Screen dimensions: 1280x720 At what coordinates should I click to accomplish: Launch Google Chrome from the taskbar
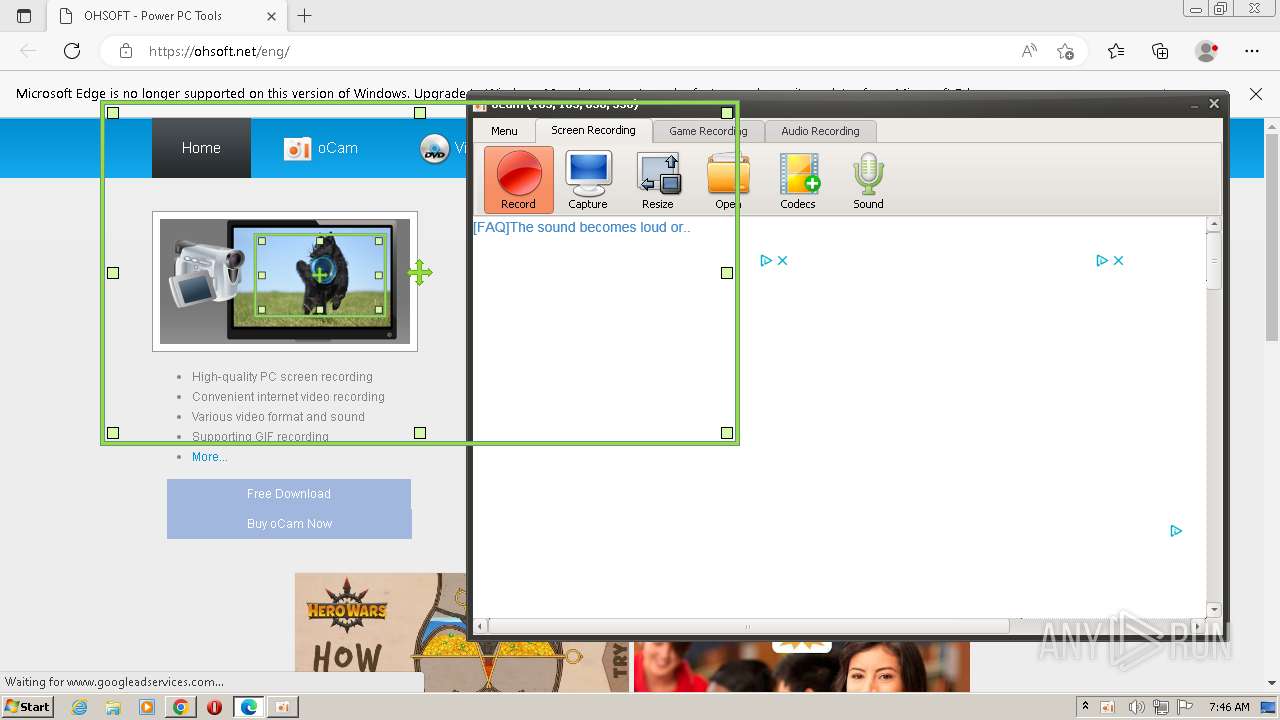180,707
